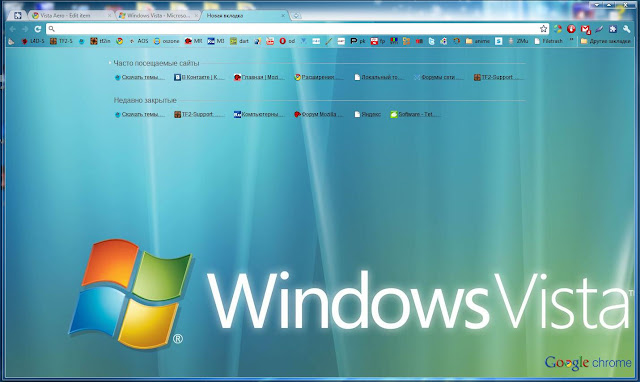Select the 'Новая вкладка' tab
This screenshot has height=382, width=640.
click(x=245, y=16)
